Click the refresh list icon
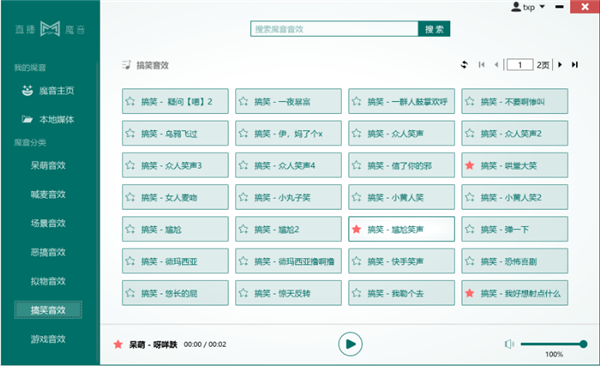 [x=464, y=65]
